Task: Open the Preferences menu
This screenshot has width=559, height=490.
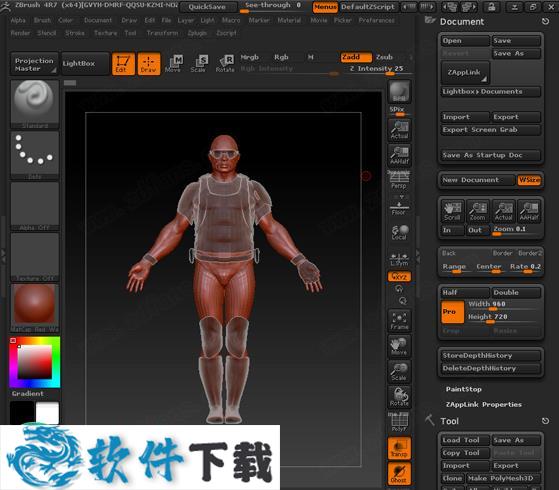Action: pos(376,20)
